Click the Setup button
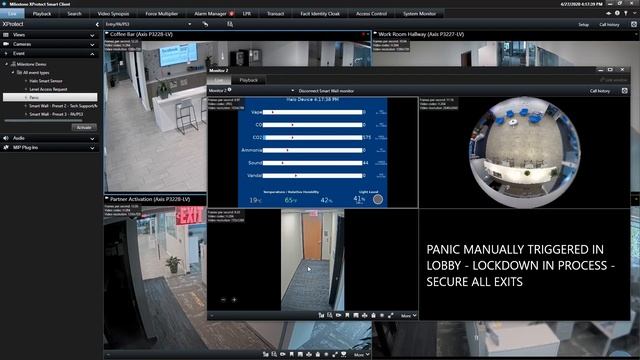 coord(584,24)
